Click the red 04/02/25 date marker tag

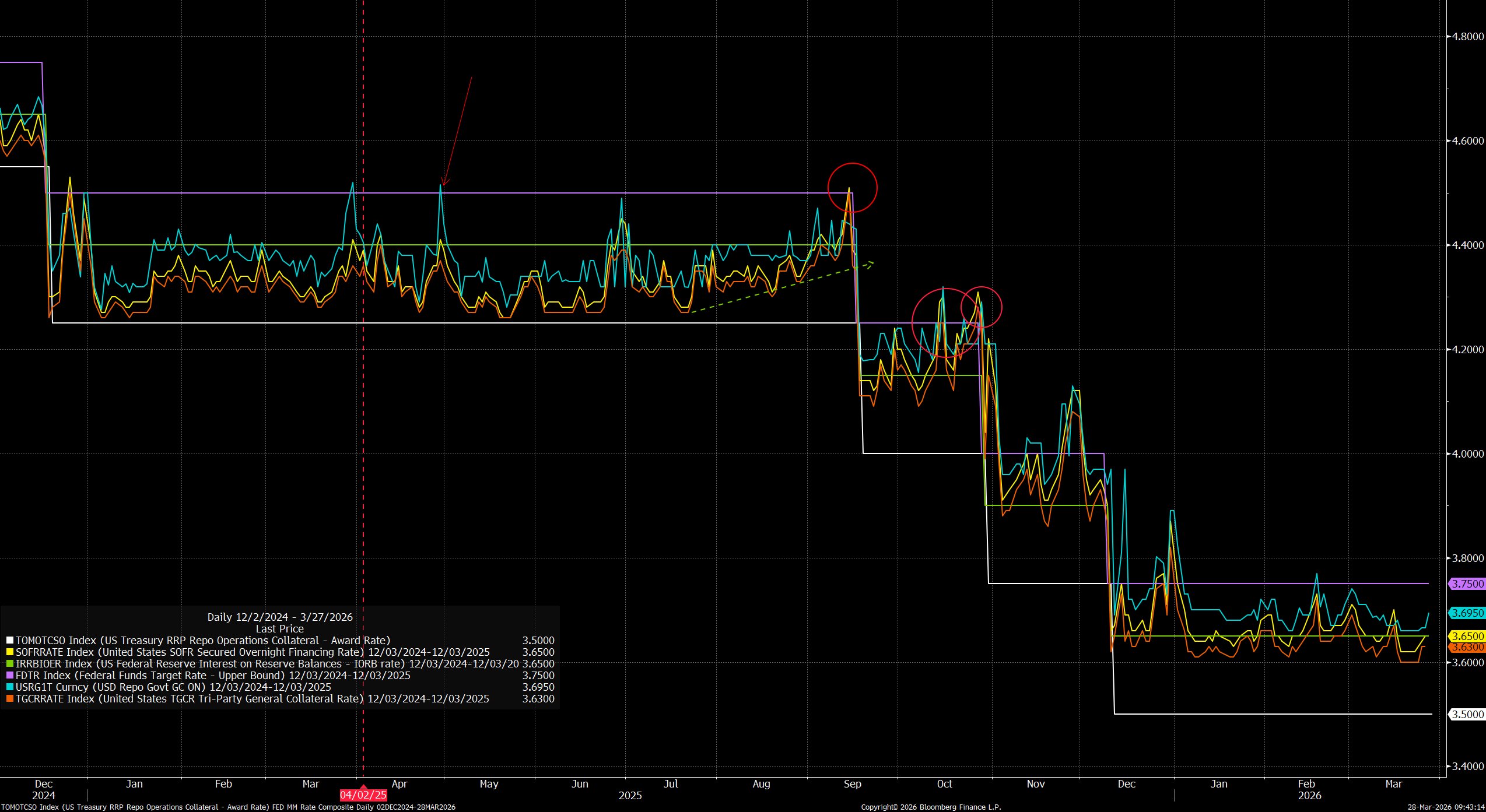click(x=363, y=795)
